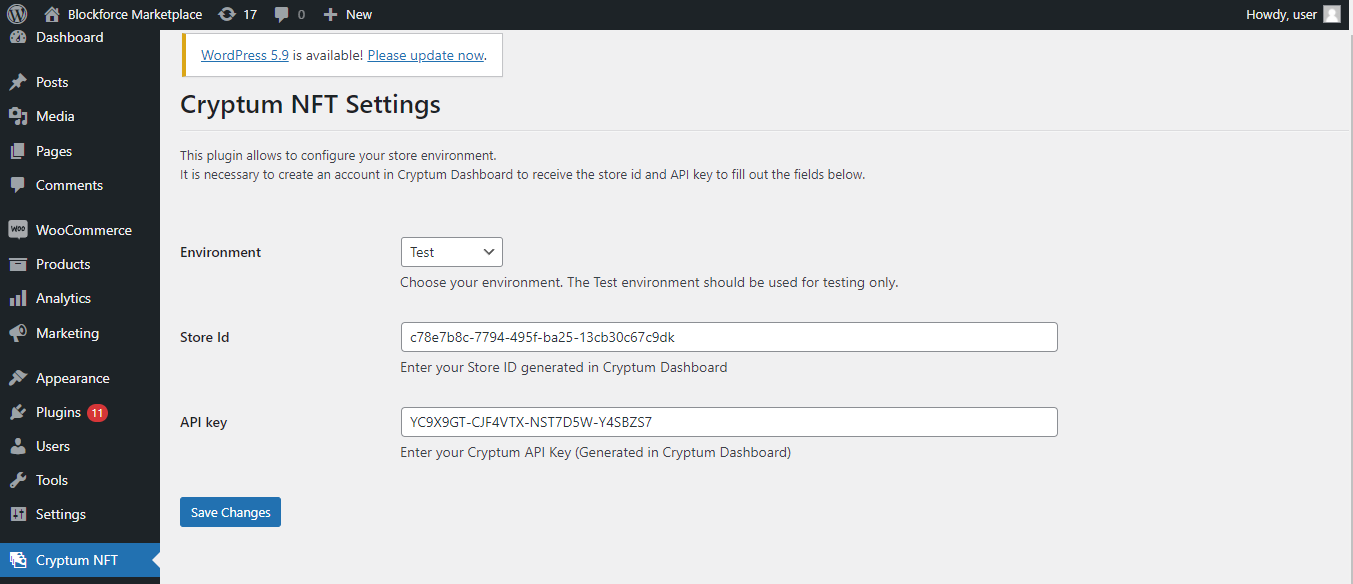Click the comments bubble icon in admin bar
Image resolution: width=1353 pixels, height=584 pixels.
point(282,14)
